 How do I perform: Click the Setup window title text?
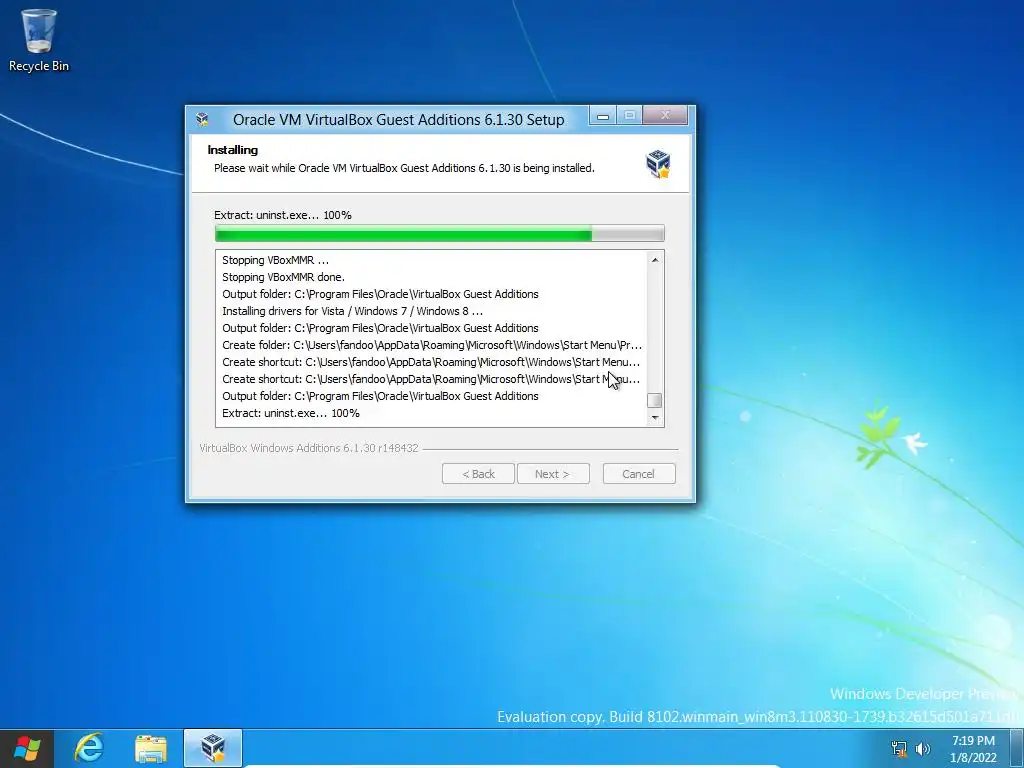pyautogui.click(x=398, y=120)
